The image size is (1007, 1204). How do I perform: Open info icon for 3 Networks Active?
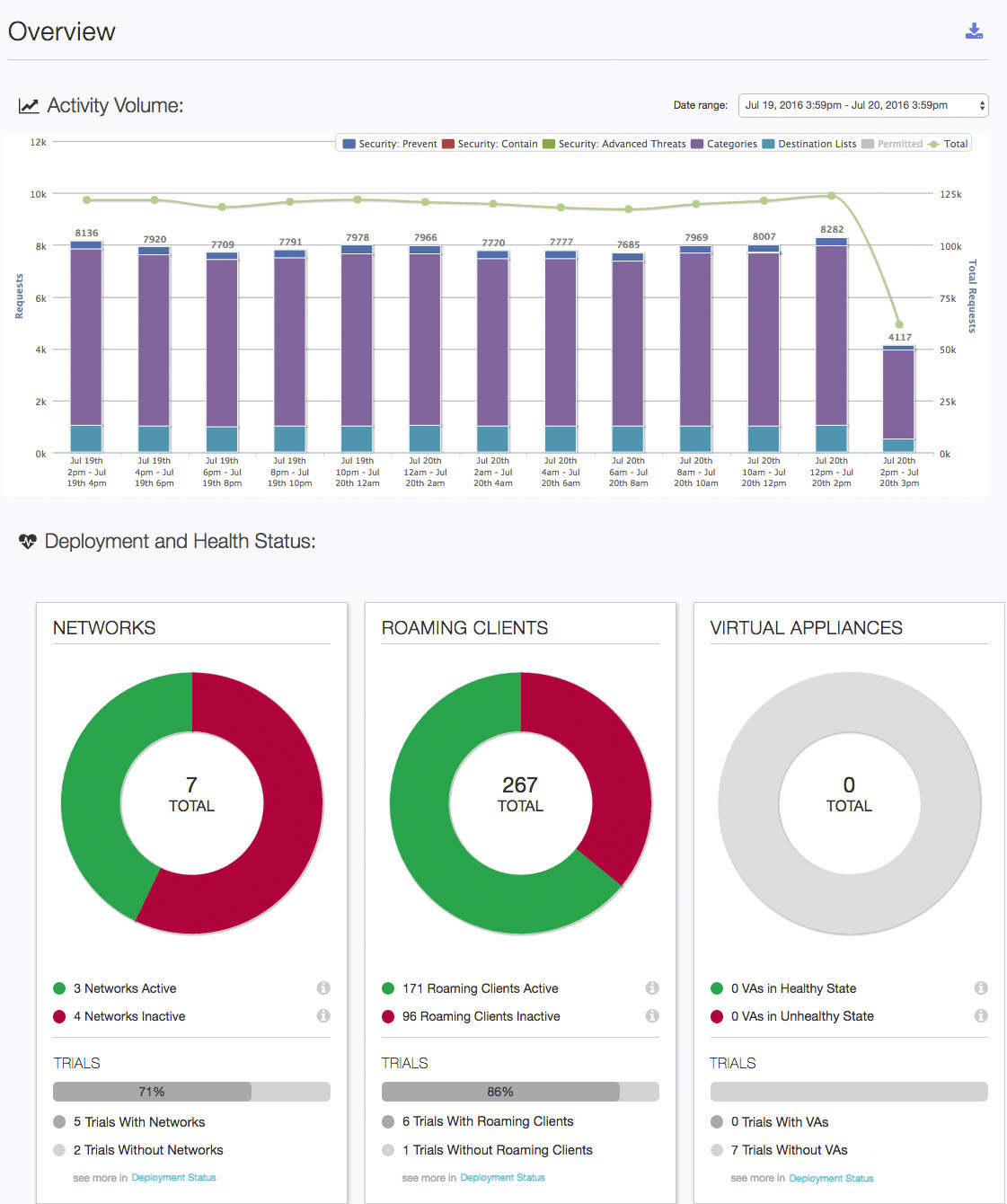pos(323,987)
